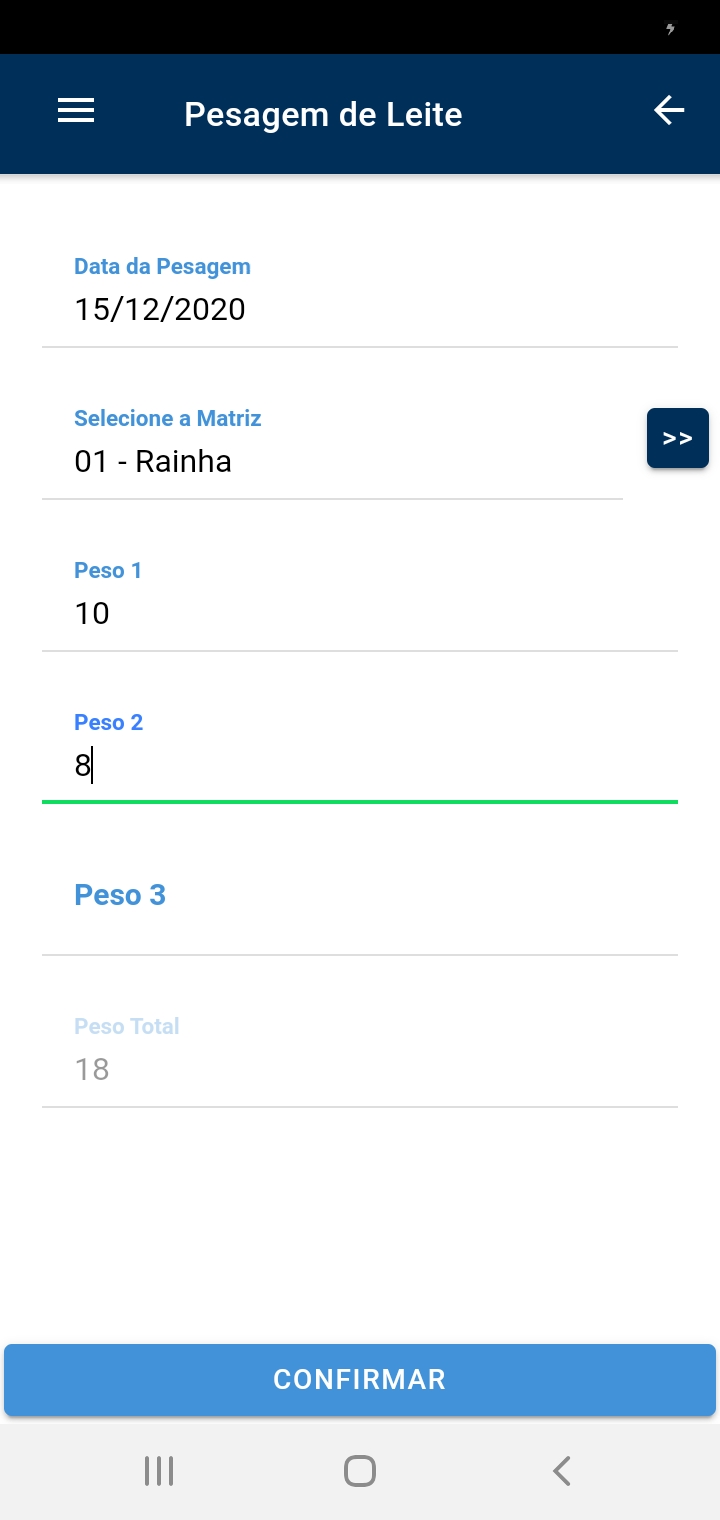
Task: Tap disabled Peso Total value 18
Action: coord(92,1069)
